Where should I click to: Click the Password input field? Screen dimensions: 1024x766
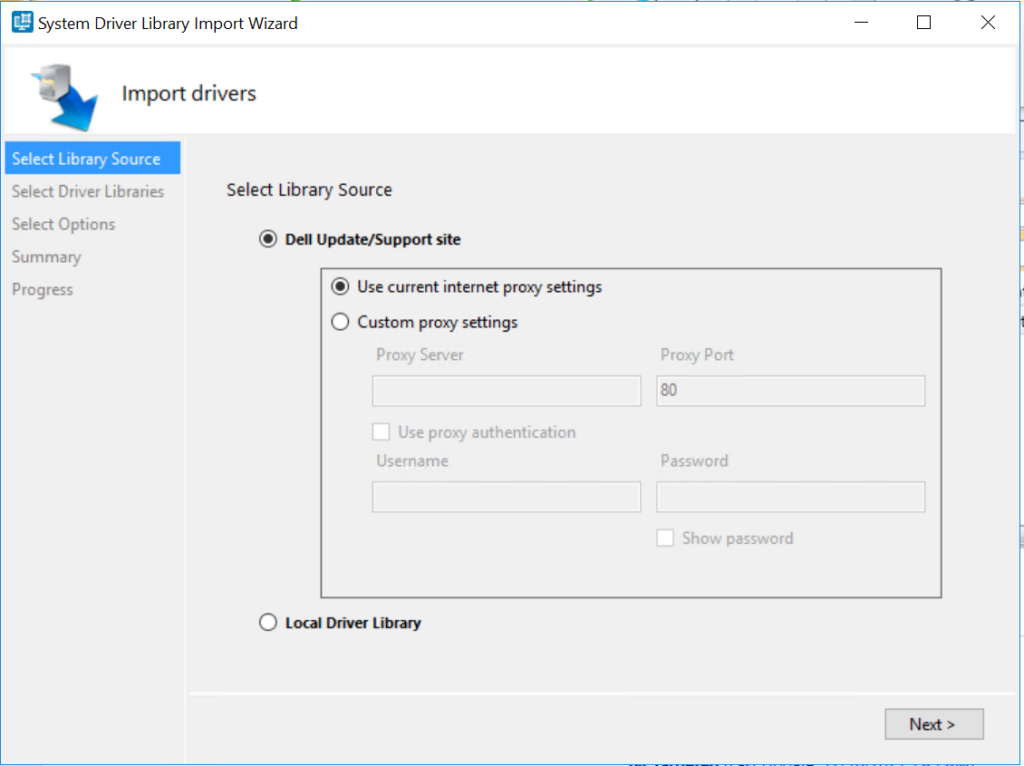click(791, 497)
